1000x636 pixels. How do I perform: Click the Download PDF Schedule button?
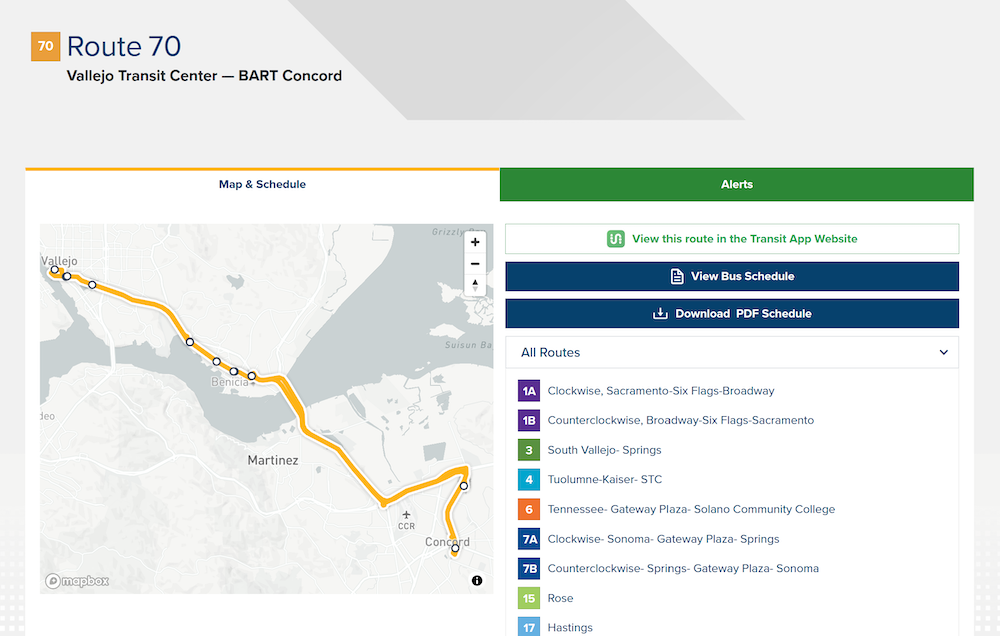point(732,313)
